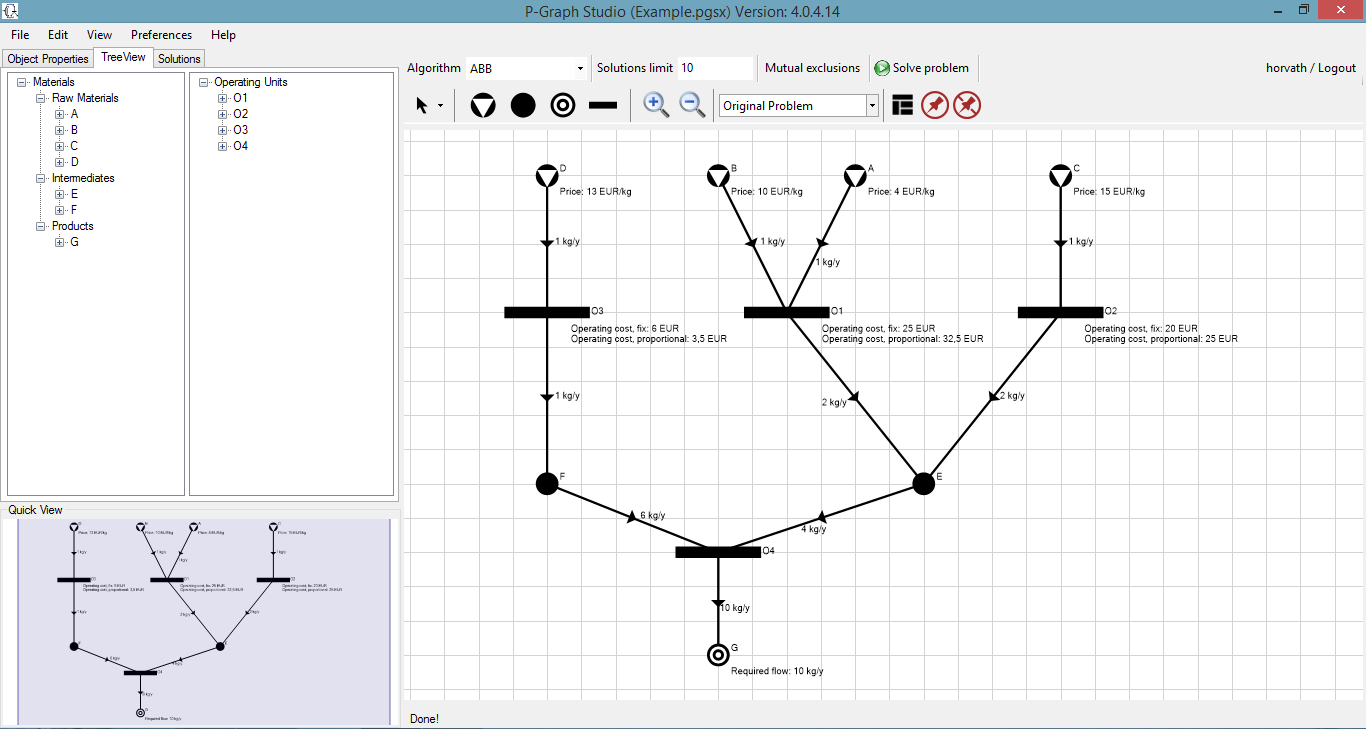1366x729 pixels.
Task: Click the unpin crossed-out icon
Action: (966, 105)
